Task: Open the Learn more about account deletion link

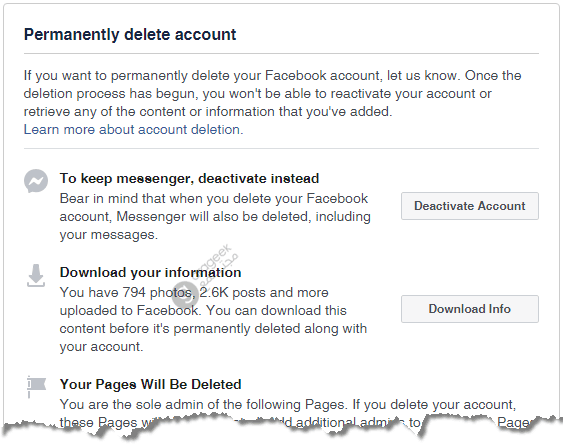Action: (x=133, y=130)
